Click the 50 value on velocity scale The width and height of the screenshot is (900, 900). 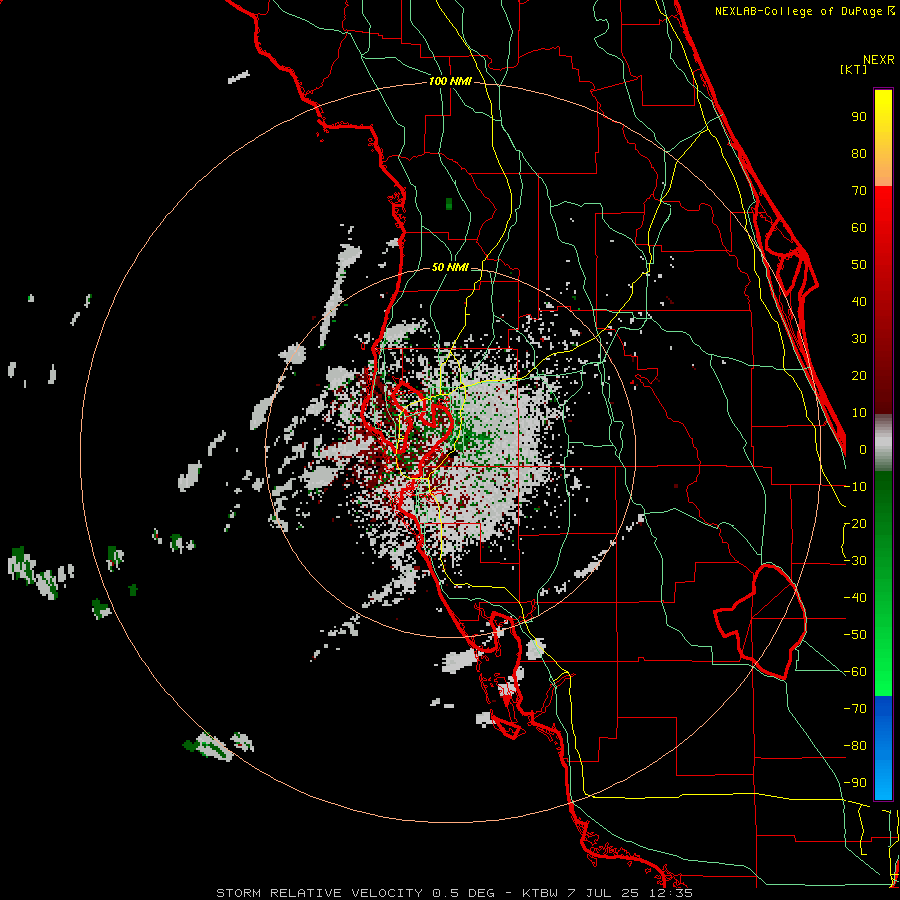(859, 265)
